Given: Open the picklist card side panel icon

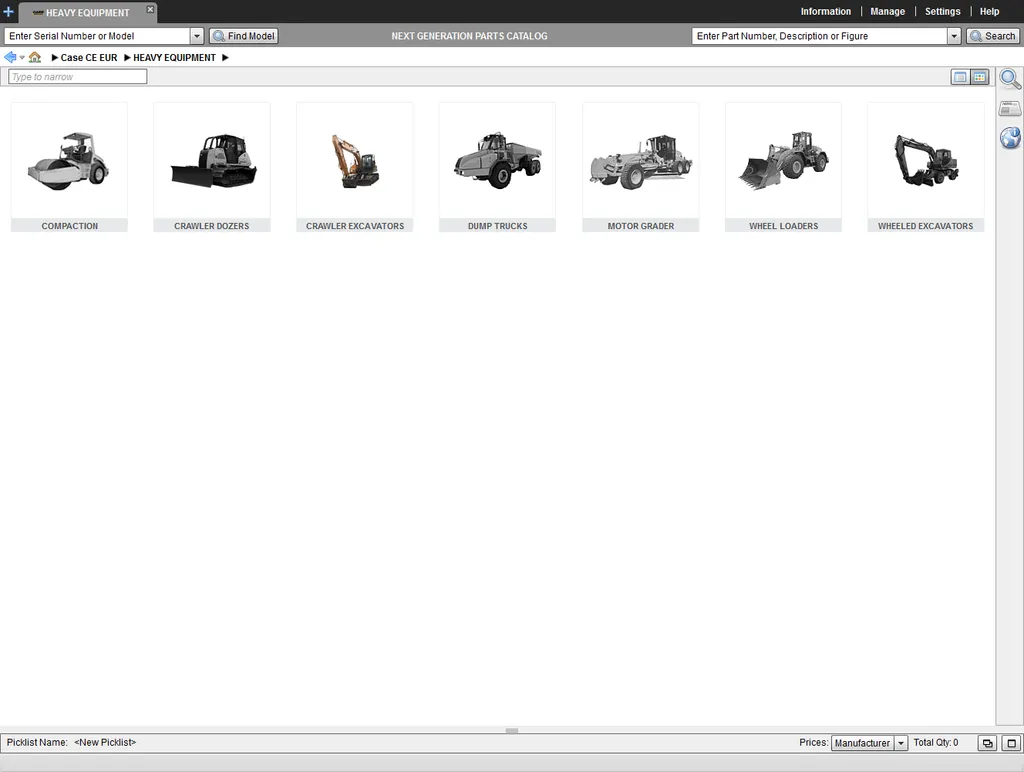Looking at the screenshot, I should tap(1010, 108).
